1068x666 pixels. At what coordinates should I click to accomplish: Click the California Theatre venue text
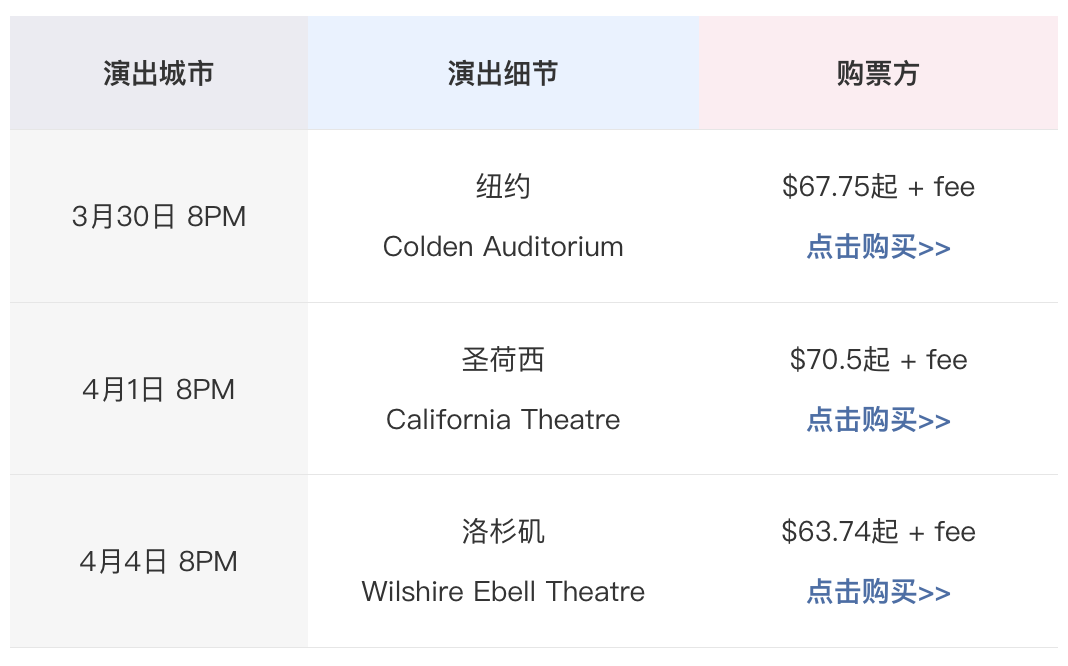coord(503,419)
